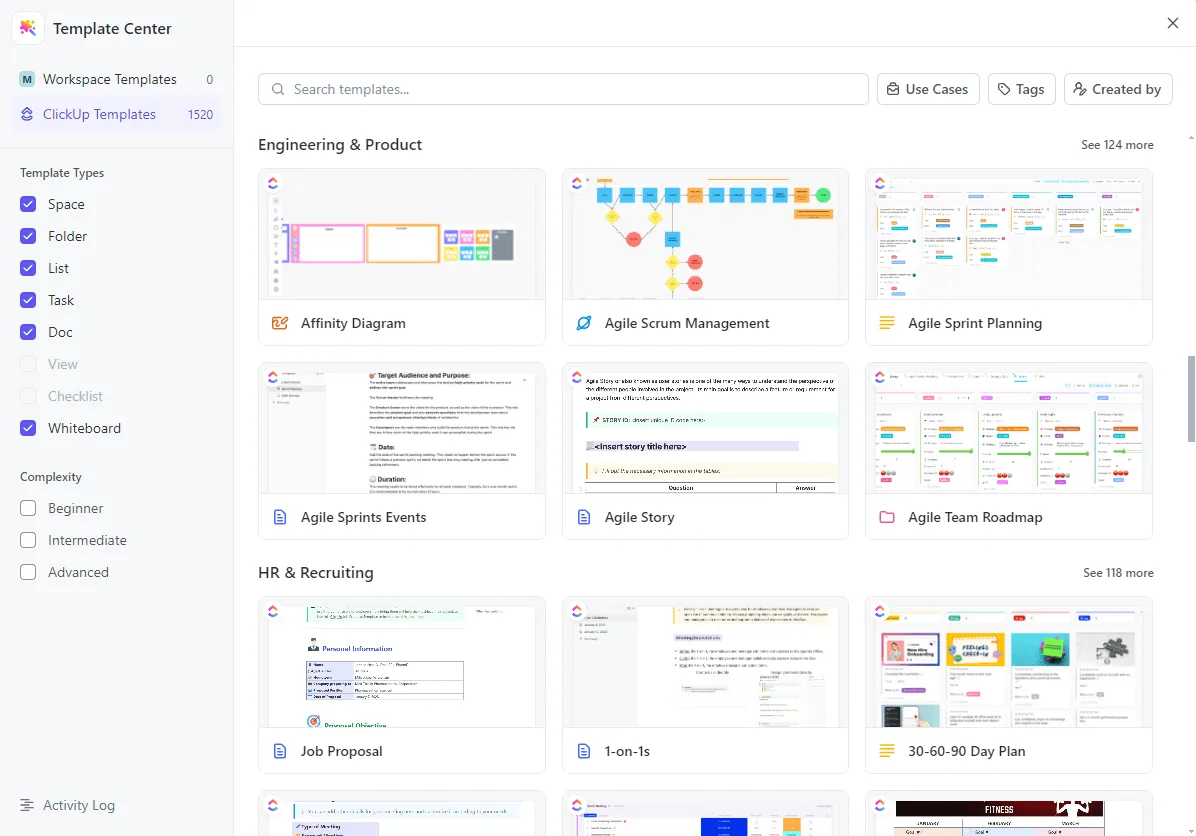Click the Agile Story preview thumbnail
Screen dimensions: 1196x836
coord(706,428)
